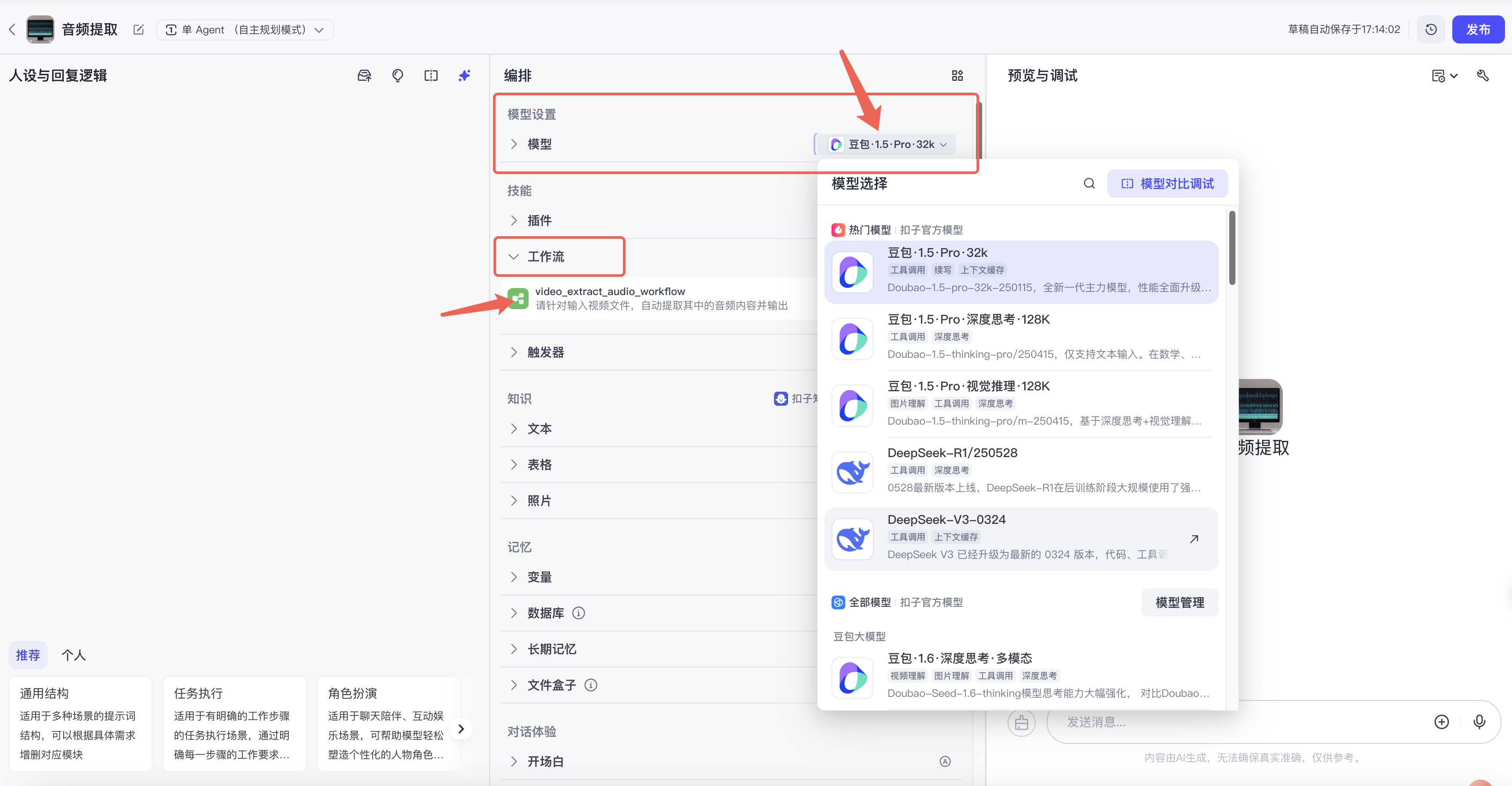Select the 任务执行 prompt template card
1512x786 pixels.
tap(234, 724)
